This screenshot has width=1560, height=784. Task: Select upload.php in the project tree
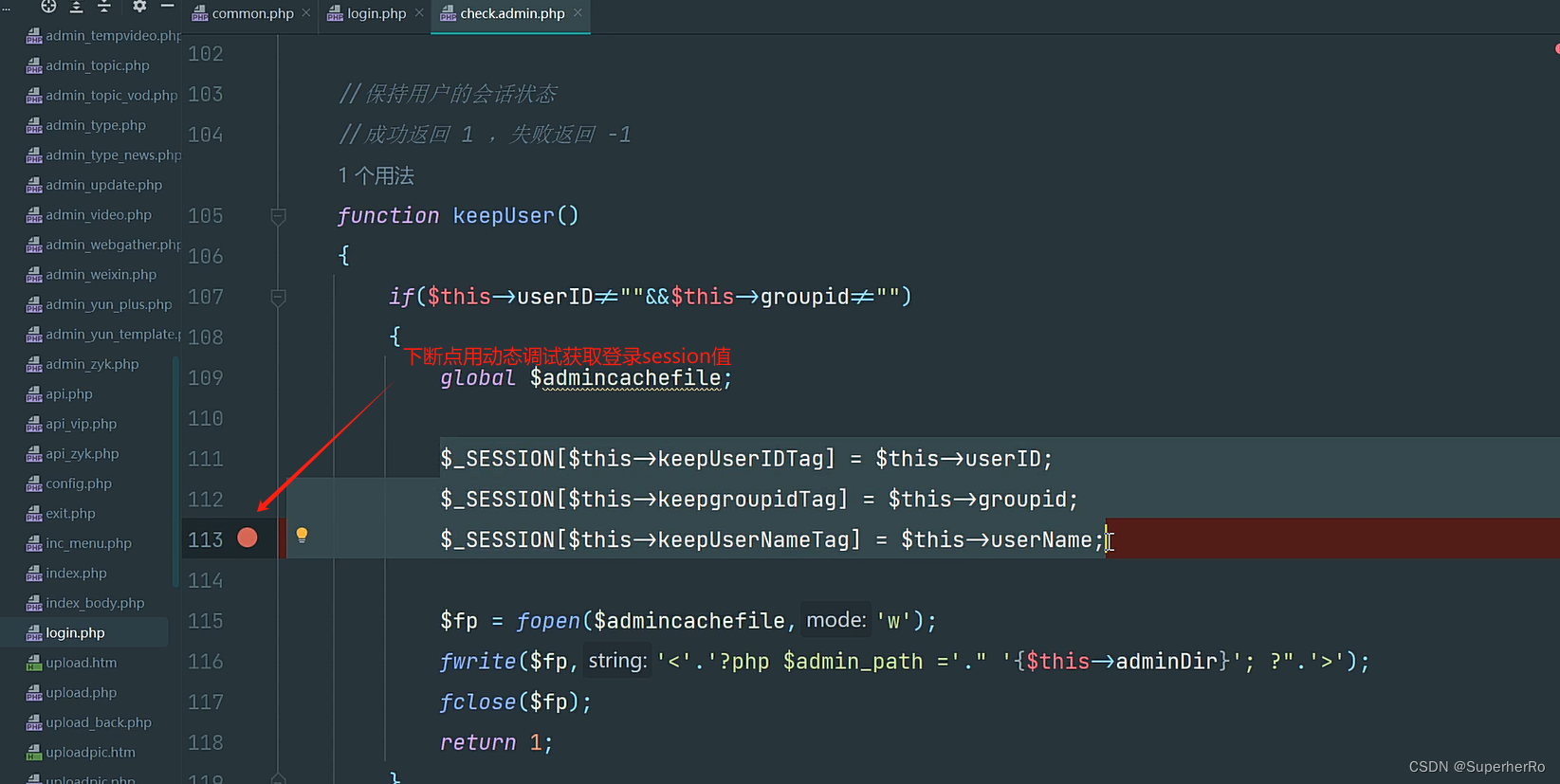pos(71,693)
